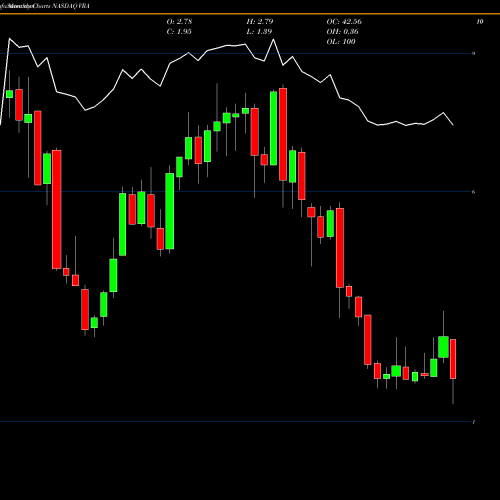Click the first green candlestick on the chart
This screenshot has height=500, width=500.
coord(9,94)
